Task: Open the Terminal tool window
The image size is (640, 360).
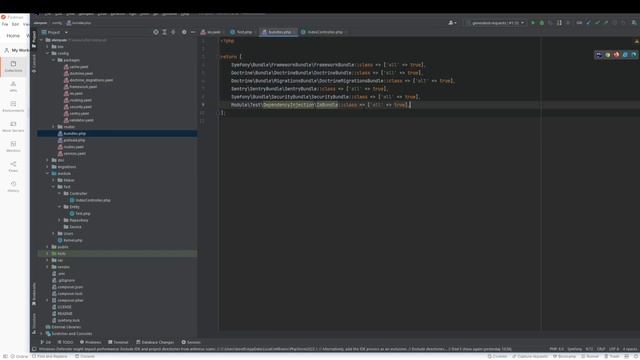Action: 118,342
